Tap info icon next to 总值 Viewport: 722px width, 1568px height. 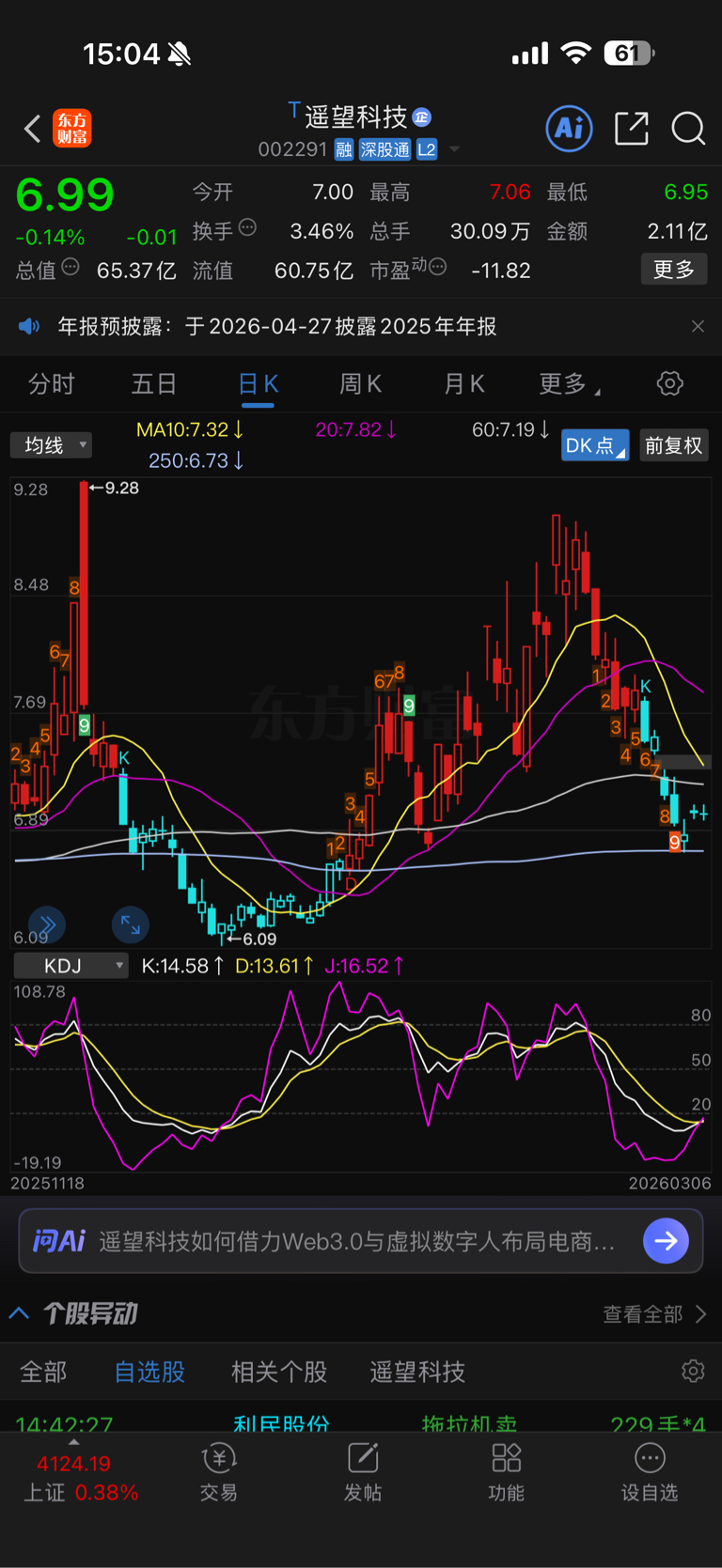coord(71,268)
